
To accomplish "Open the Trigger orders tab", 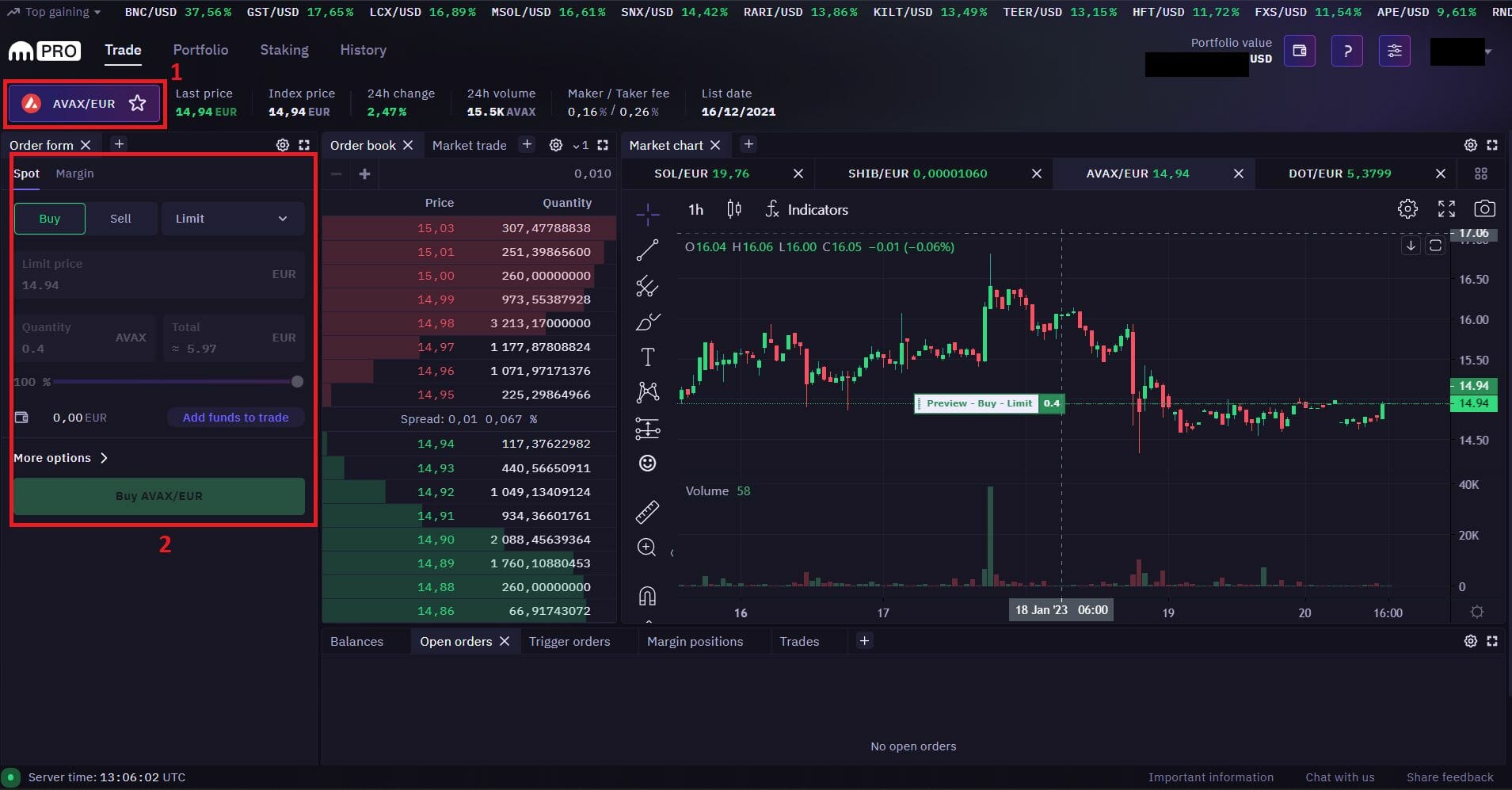I will coord(569,641).
